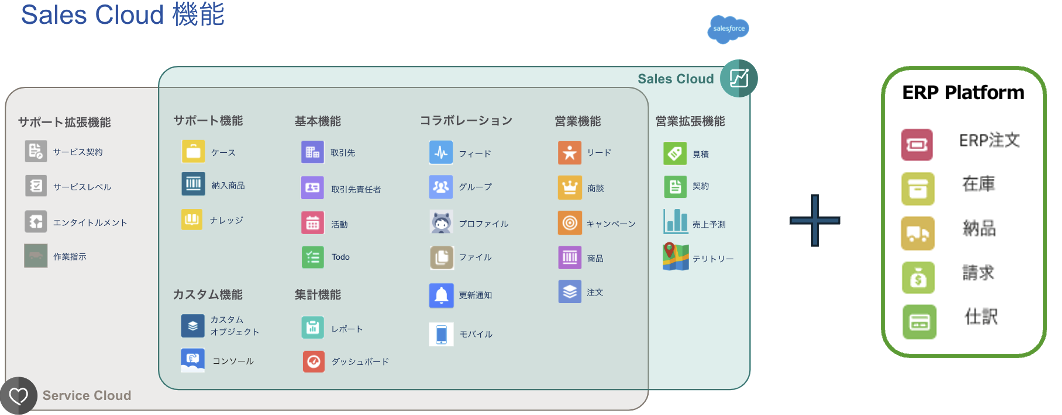Click the 営業拡張機能 heading
The image size is (1062, 415).
point(690,121)
